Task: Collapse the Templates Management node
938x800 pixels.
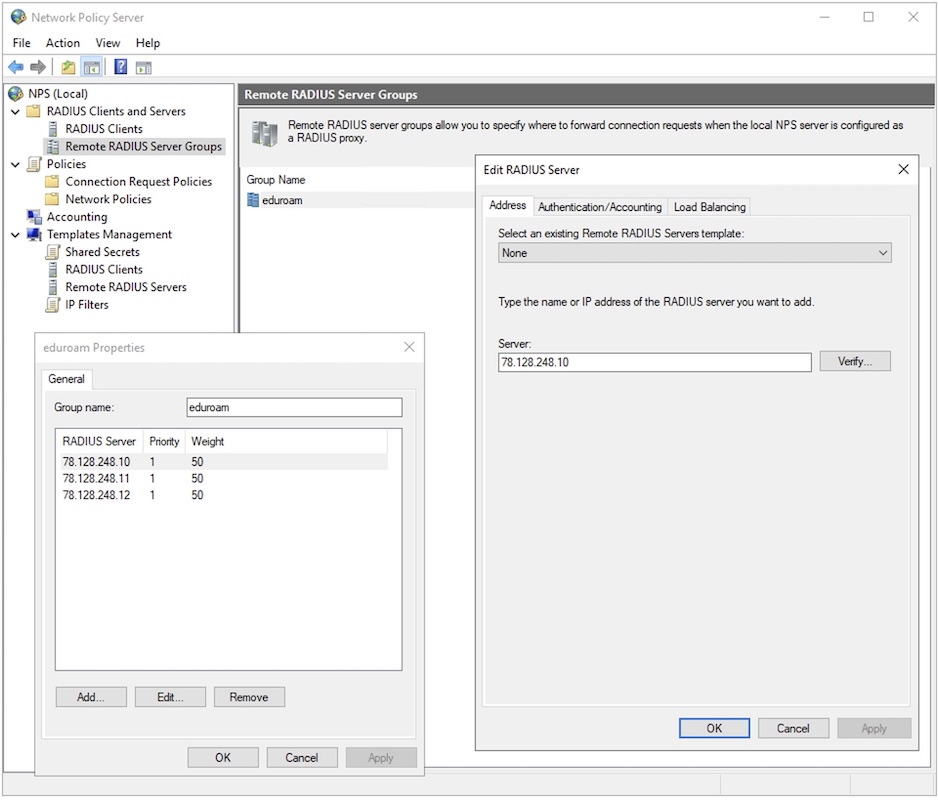Action: [16, 235]
